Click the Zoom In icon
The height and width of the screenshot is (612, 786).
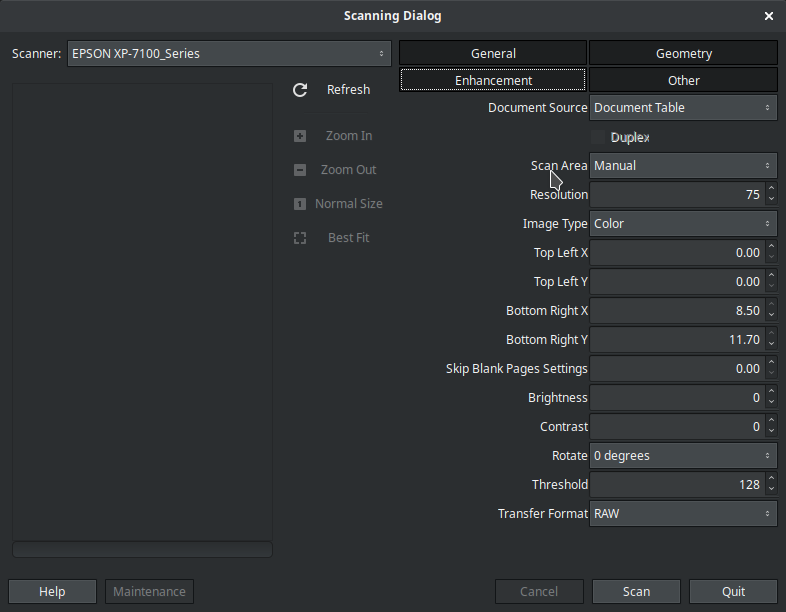[x=300, y=136]
